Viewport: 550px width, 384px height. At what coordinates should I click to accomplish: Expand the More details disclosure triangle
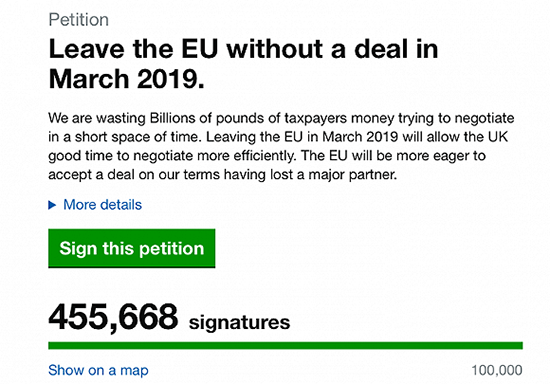pyautogui.click(x=52, y=205)
